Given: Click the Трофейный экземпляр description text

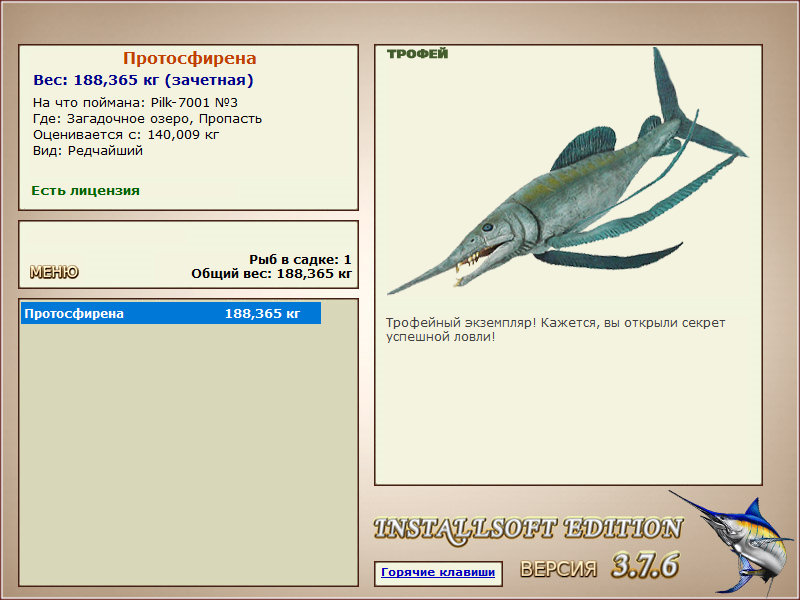Looking at the screenshot, I should (555, 330).
